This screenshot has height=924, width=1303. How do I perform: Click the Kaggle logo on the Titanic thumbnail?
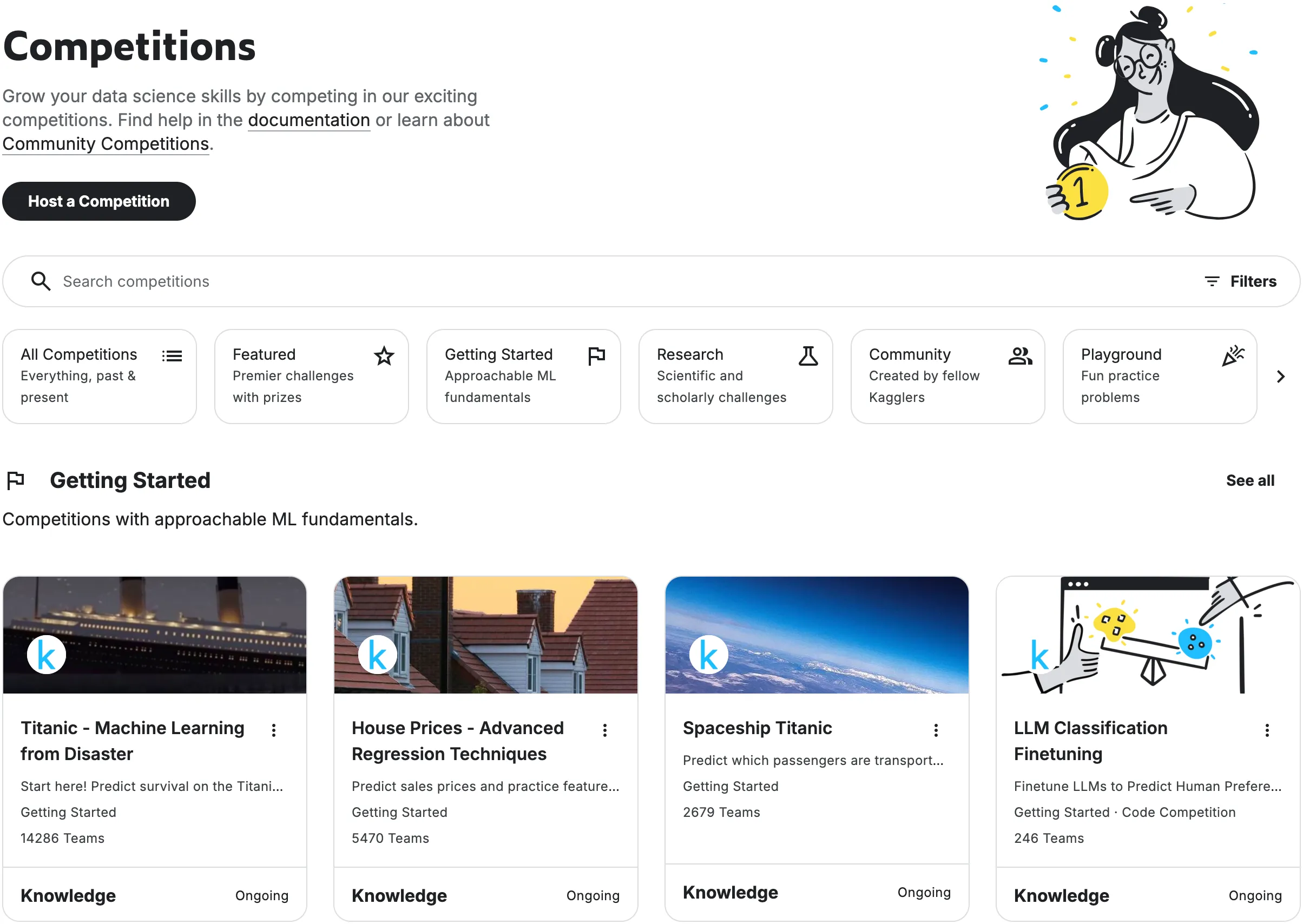tap(46, 654)
